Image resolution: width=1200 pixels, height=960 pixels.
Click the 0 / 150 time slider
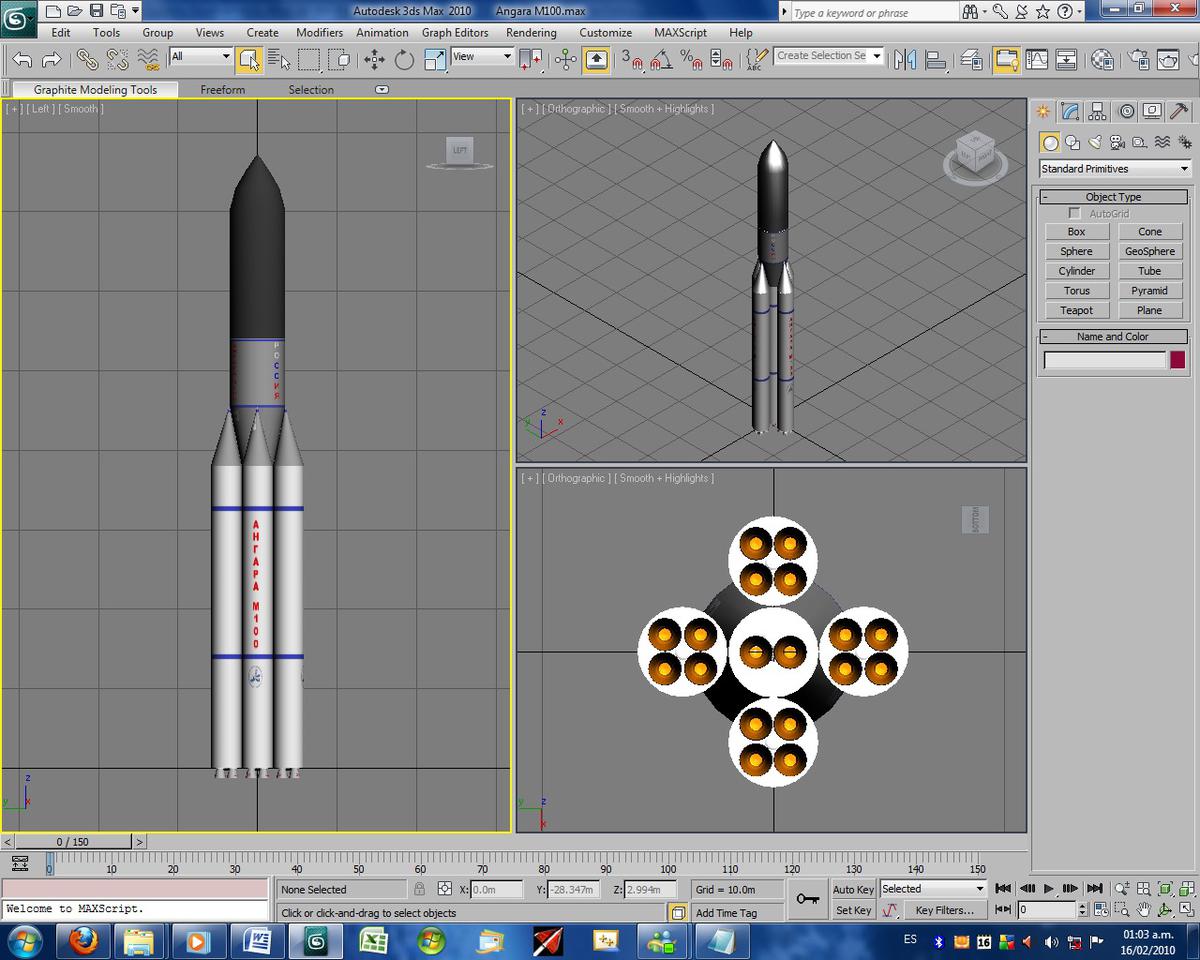[72, 842]
